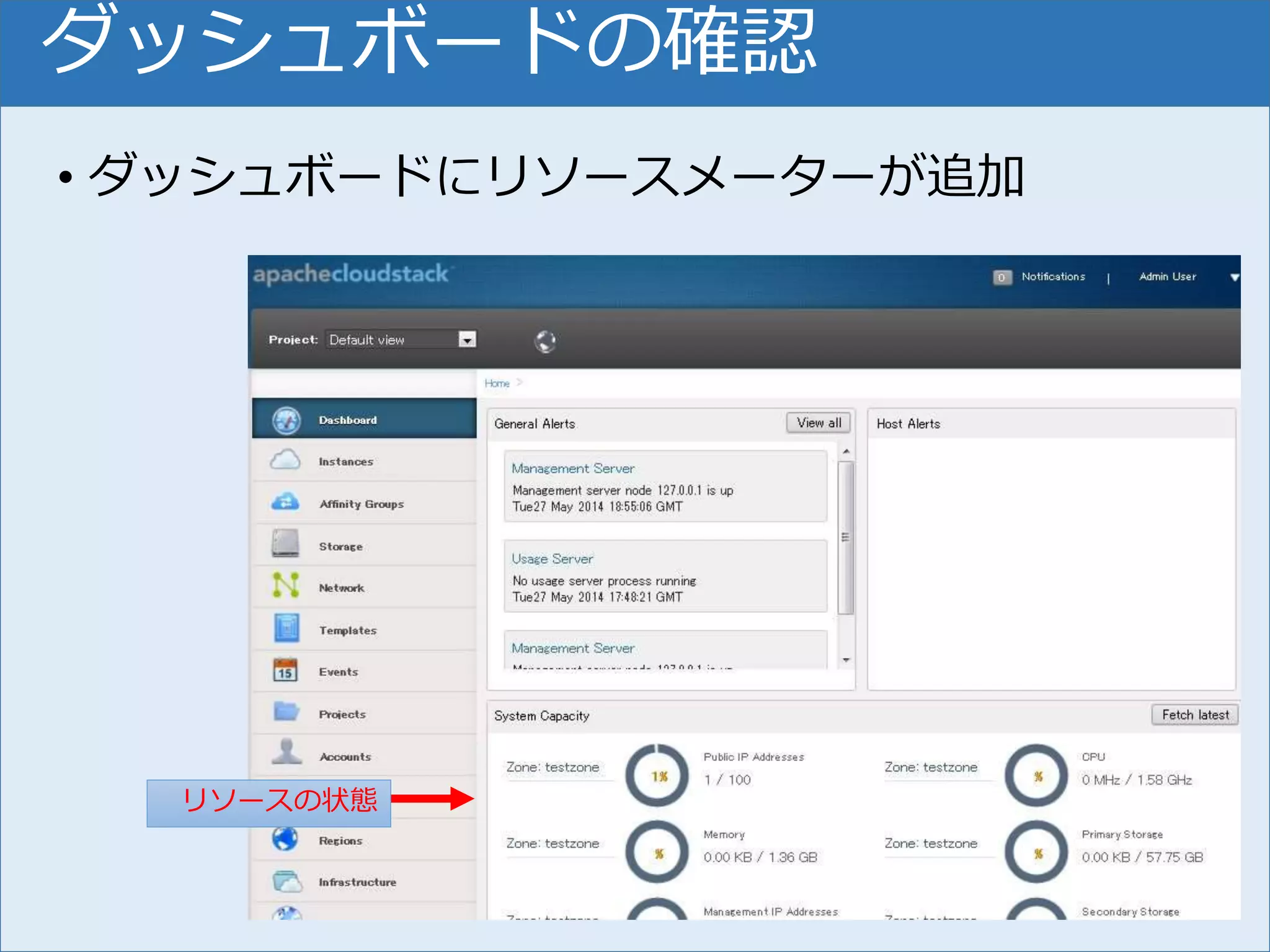Open Regions in the sidebar

click(x=364, y=840)
